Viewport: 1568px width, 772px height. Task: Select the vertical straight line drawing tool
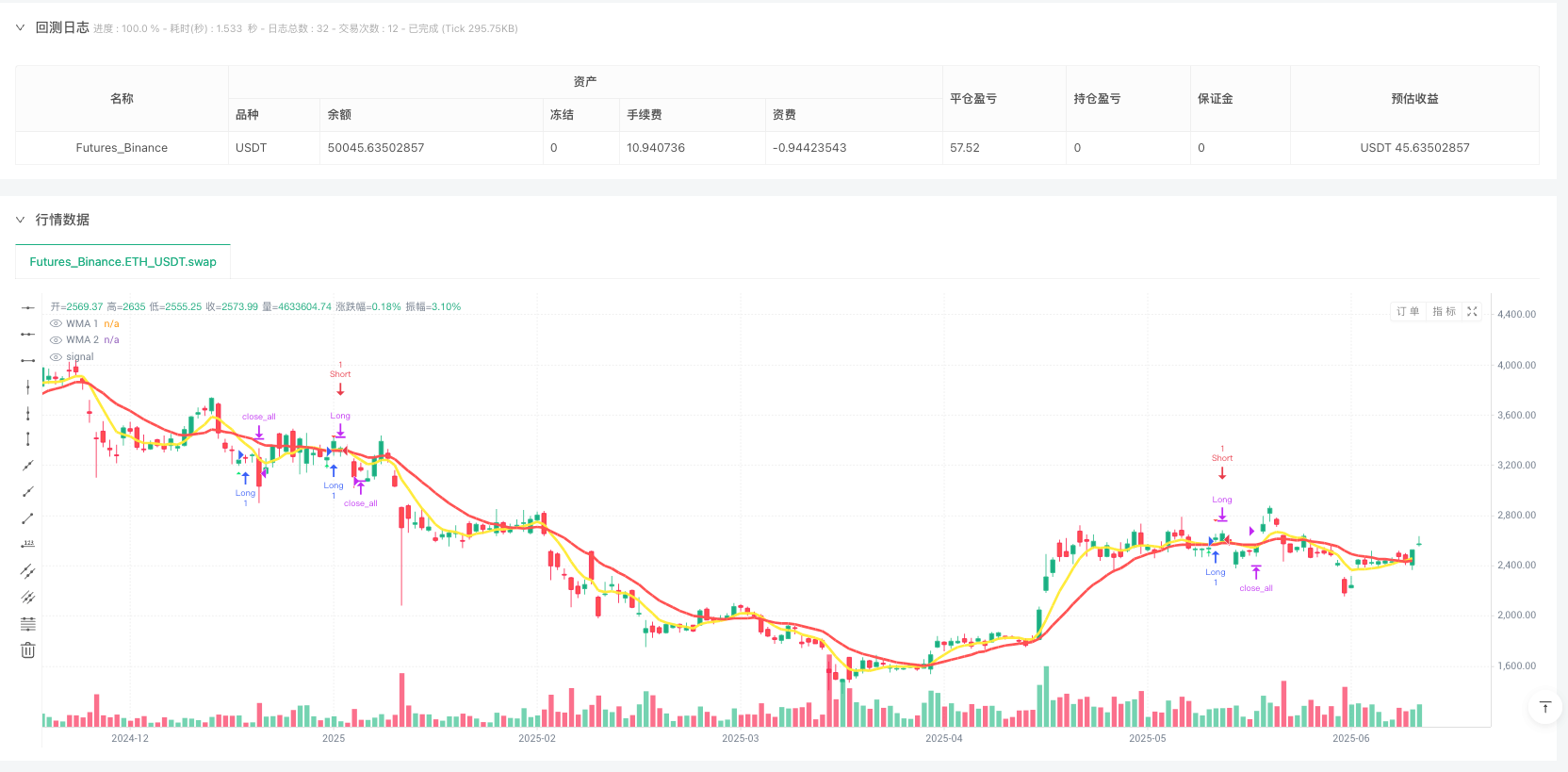tap(28, 386)
